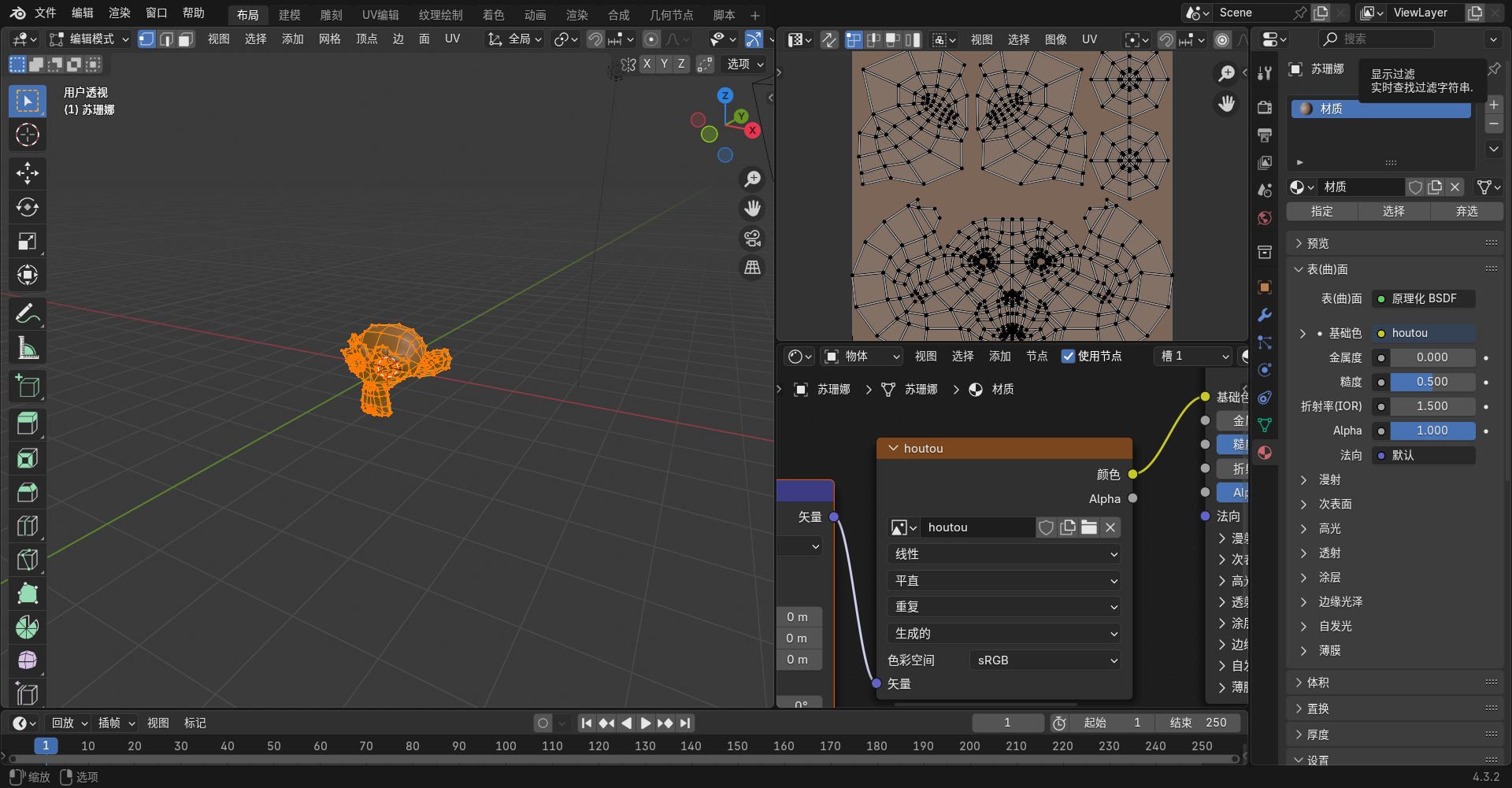Activate the Annotate pencil tool

[x=28, y=314]
